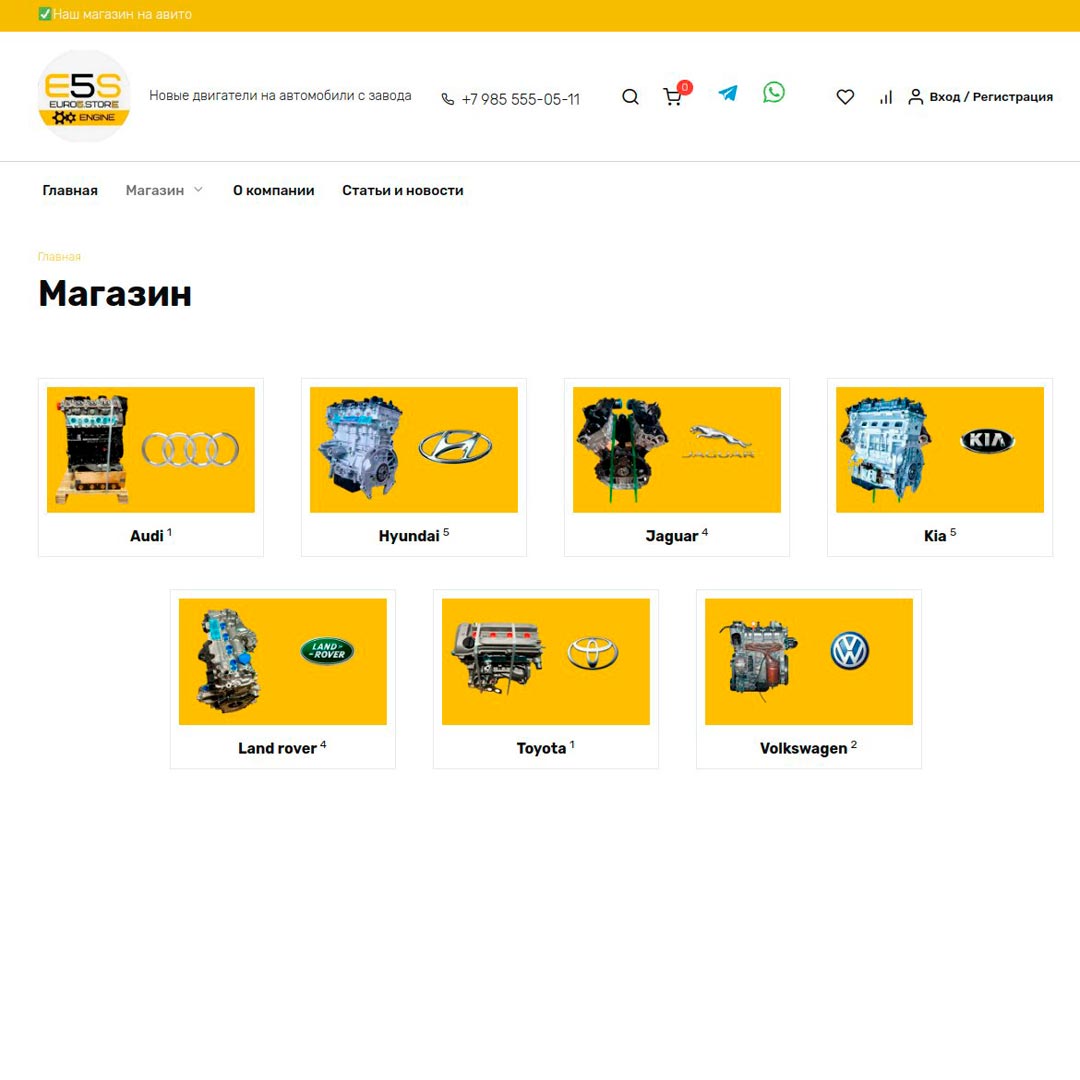The width and height of the screenshot is (1080, 1080).
Task: Click slogan 'Новые двигатели на автомобили с завода'
Action: (280, 96)
